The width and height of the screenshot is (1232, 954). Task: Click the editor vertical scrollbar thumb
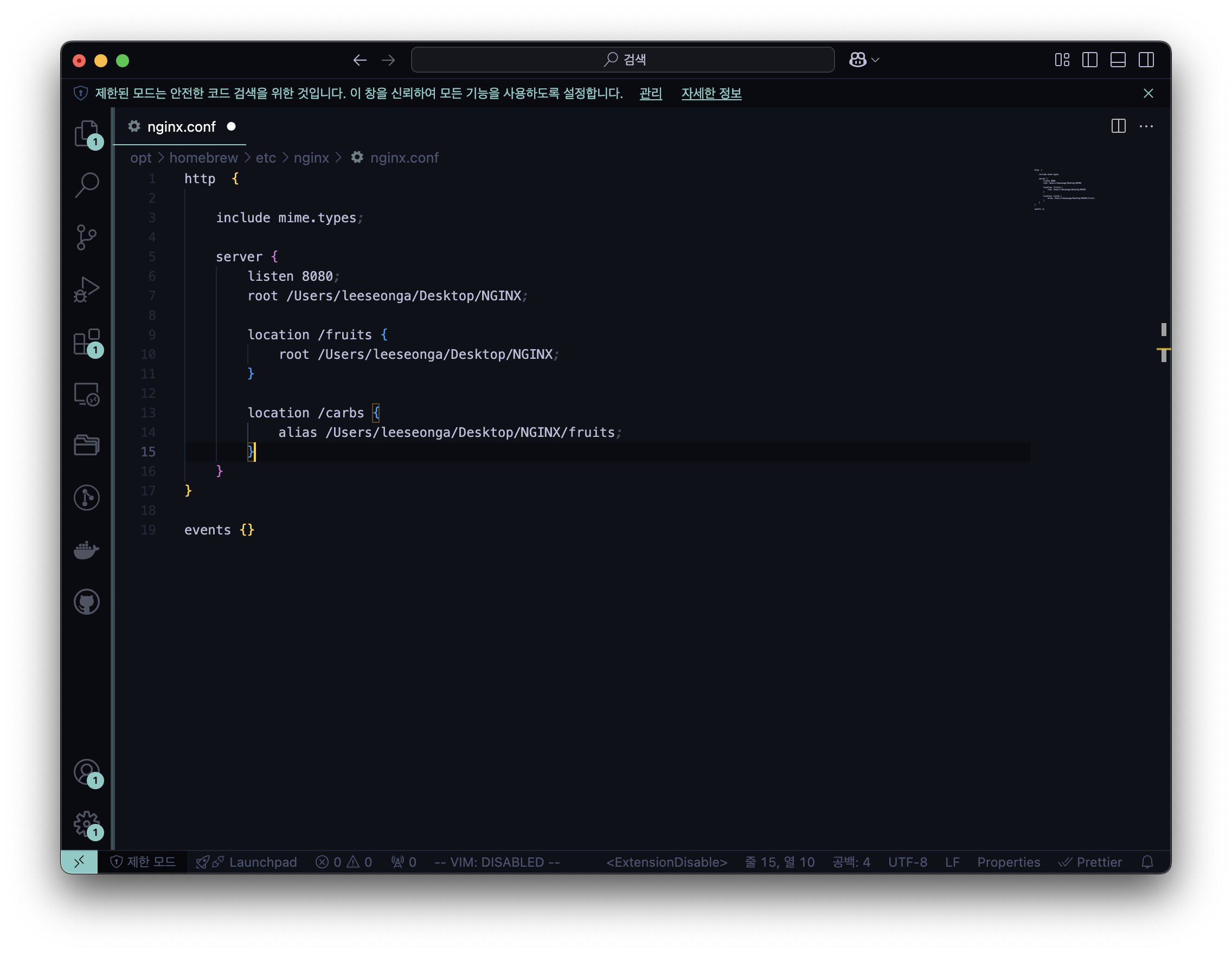pos(1163,329)
